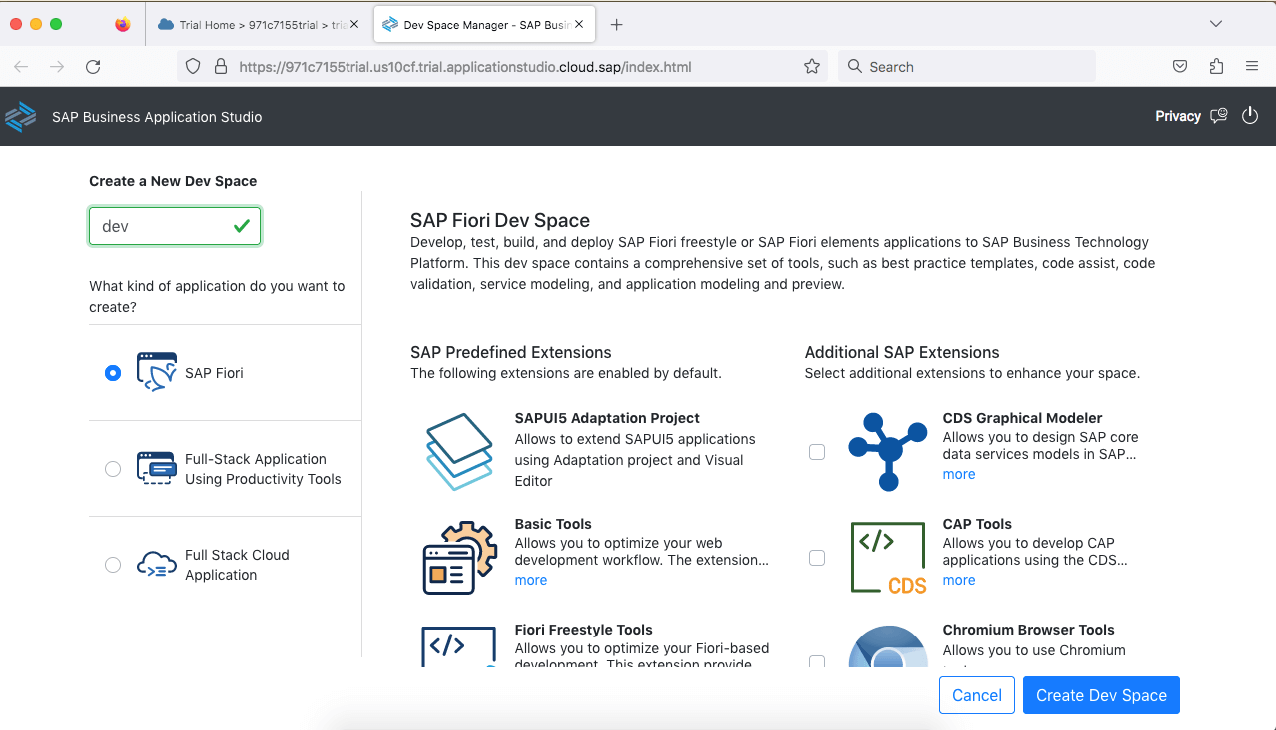Click the SAP Fiori application icon
The height and width of the screenshot is (730, 1276).
click(x=157, y=373)
